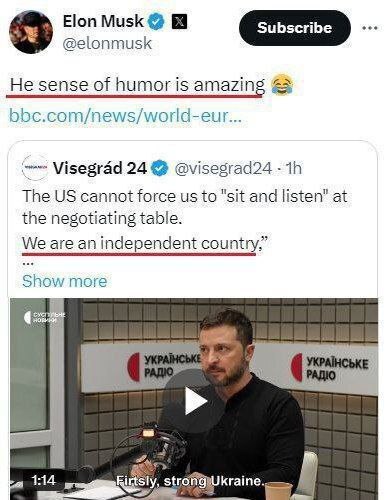Open the Visegrád 24 display name
The width and height of the screenshot is (391, 500).
click(x=100, y=168)
